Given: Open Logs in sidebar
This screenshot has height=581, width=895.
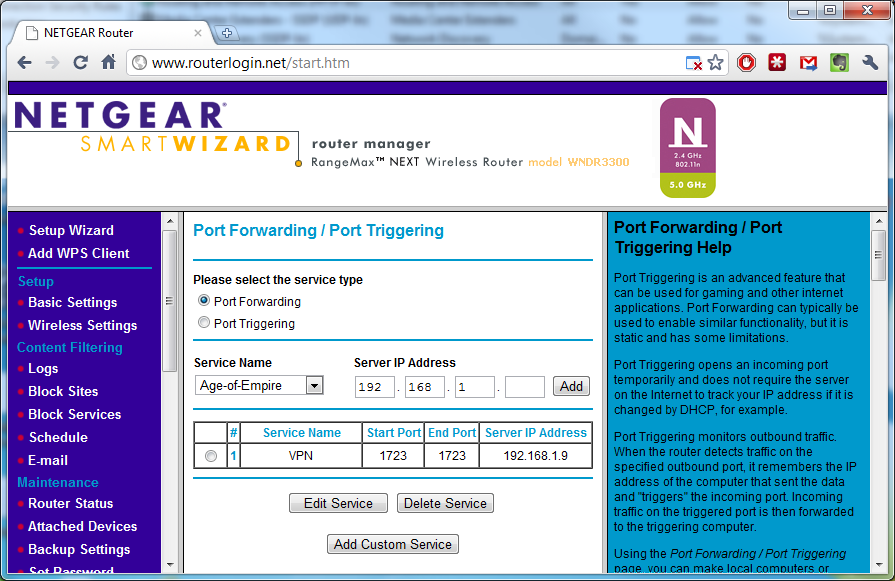Looking at the screenshot, I should [43, 369].
